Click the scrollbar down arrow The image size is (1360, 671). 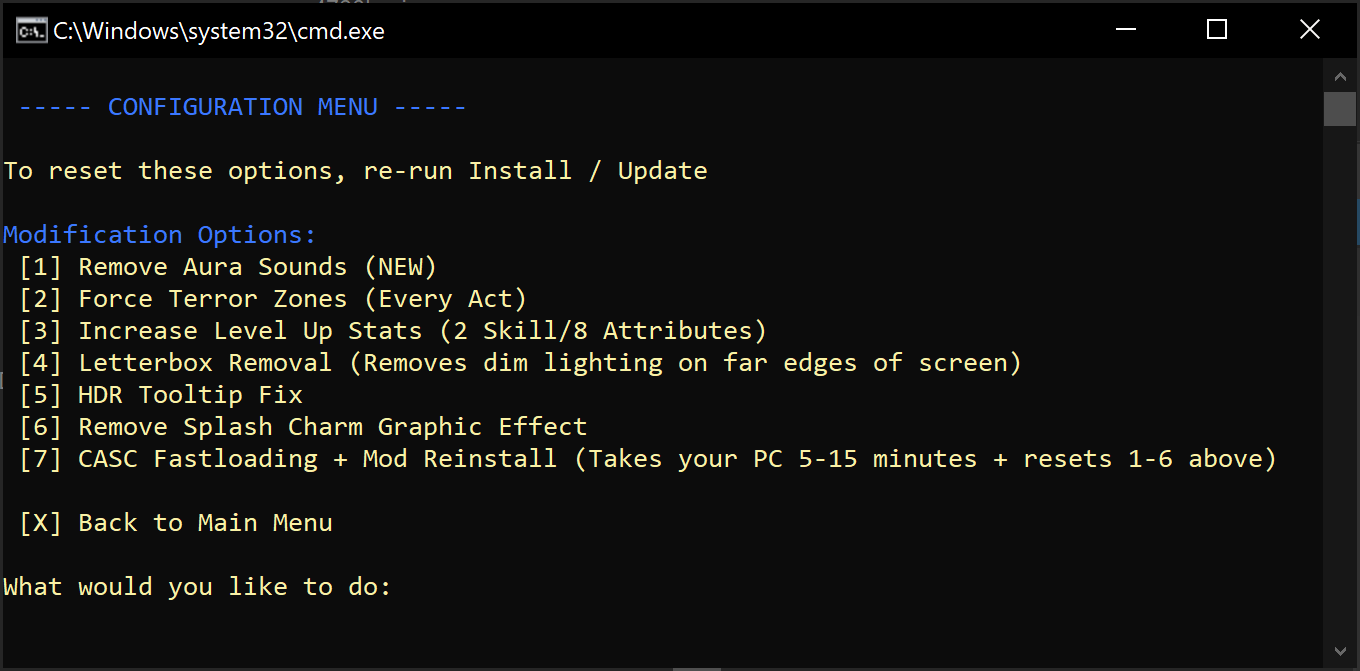(1339, 652)
